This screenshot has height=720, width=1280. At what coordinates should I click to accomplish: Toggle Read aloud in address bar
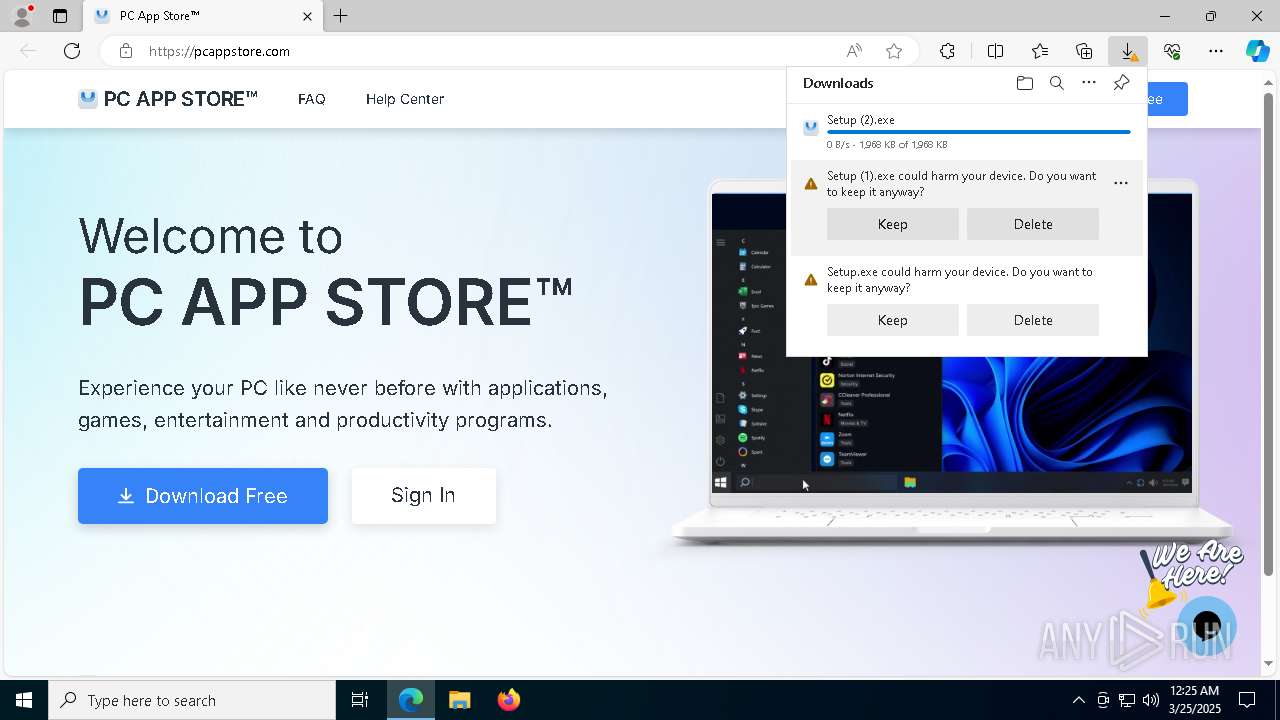(x=854, y=51)
